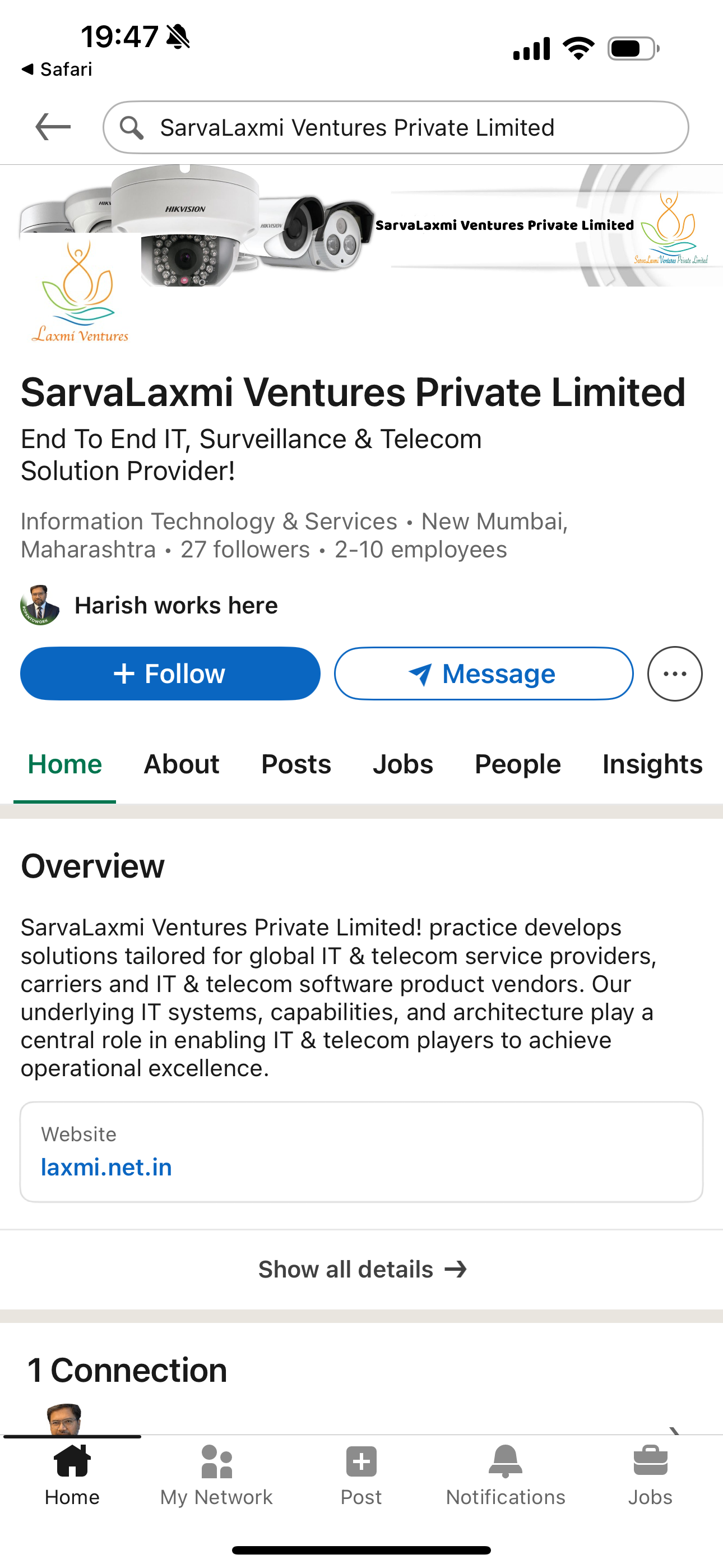Follow SarvaLaxmi Ventures Private Limited
The height and width of the screenshot is (1568, 723).
(x=170, y=674)
